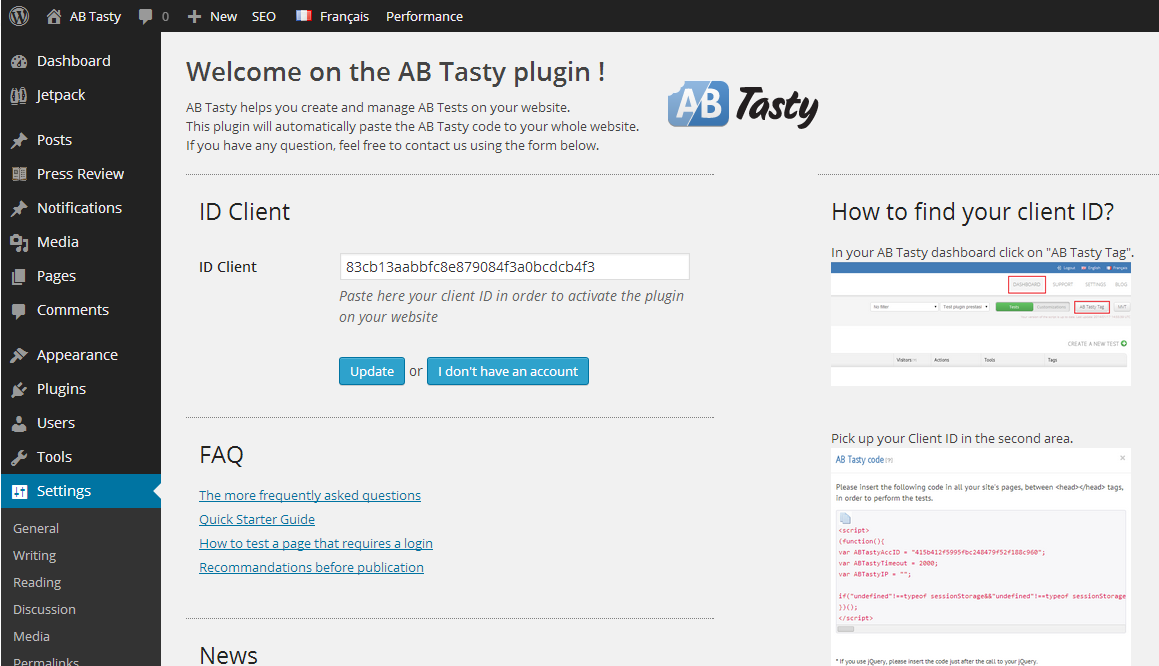Open Writing settings submenu

tap(35, 556)
